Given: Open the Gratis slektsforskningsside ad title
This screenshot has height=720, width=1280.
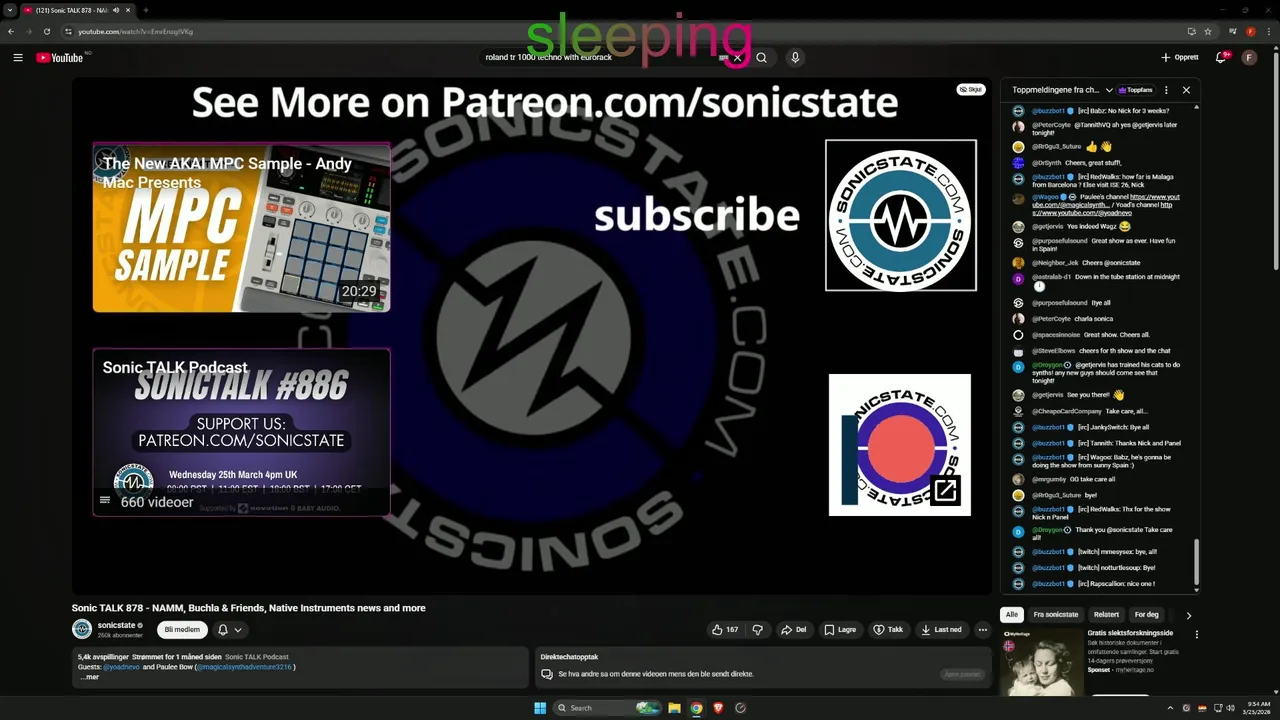Looking at the screenshot, I should 1130,633.
